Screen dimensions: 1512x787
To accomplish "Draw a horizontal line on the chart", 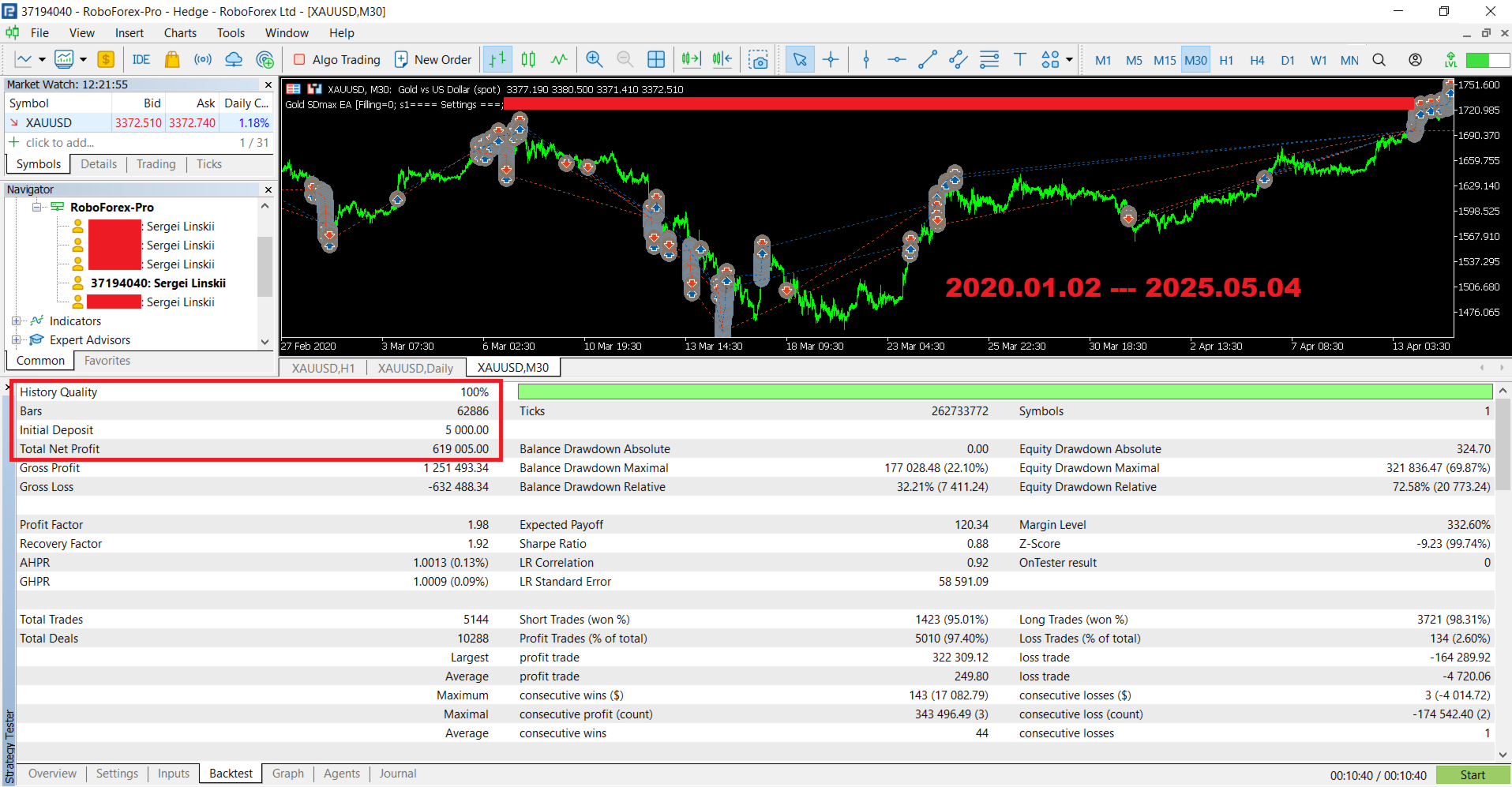I will (897, 59).
